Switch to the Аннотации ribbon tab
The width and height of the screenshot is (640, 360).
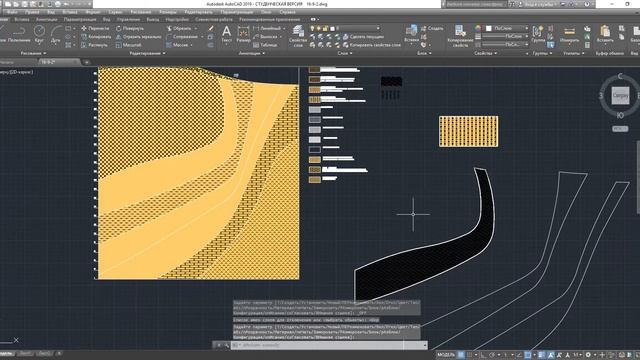47,19
